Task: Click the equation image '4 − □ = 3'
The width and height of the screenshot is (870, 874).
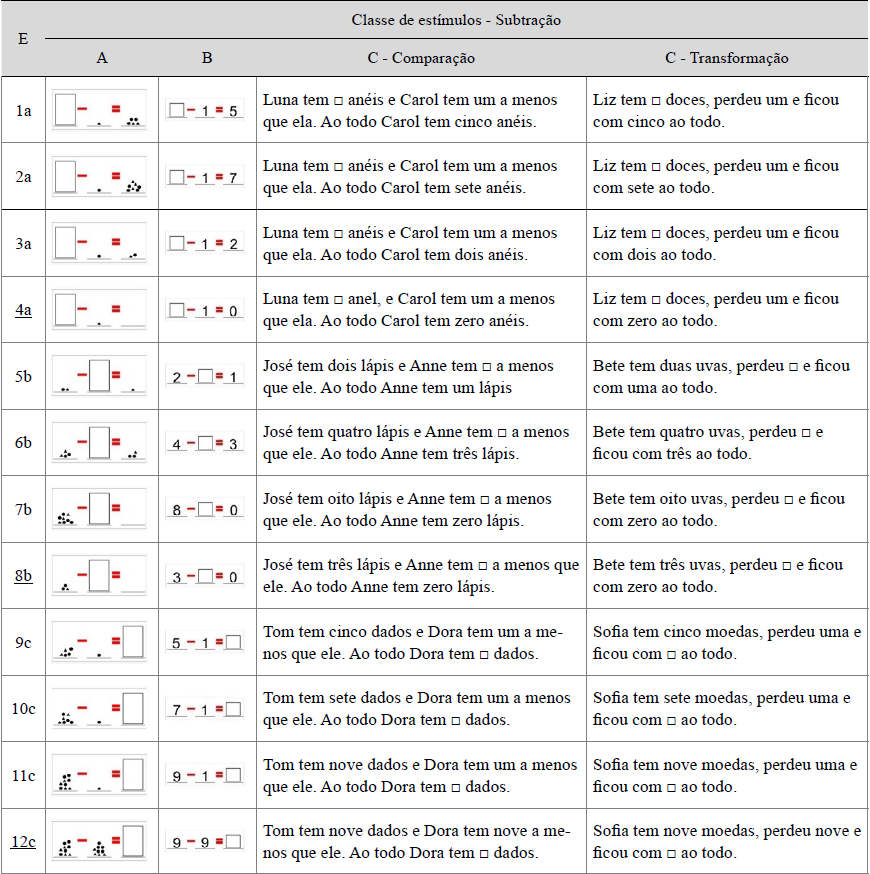Action: click(205, 443)
